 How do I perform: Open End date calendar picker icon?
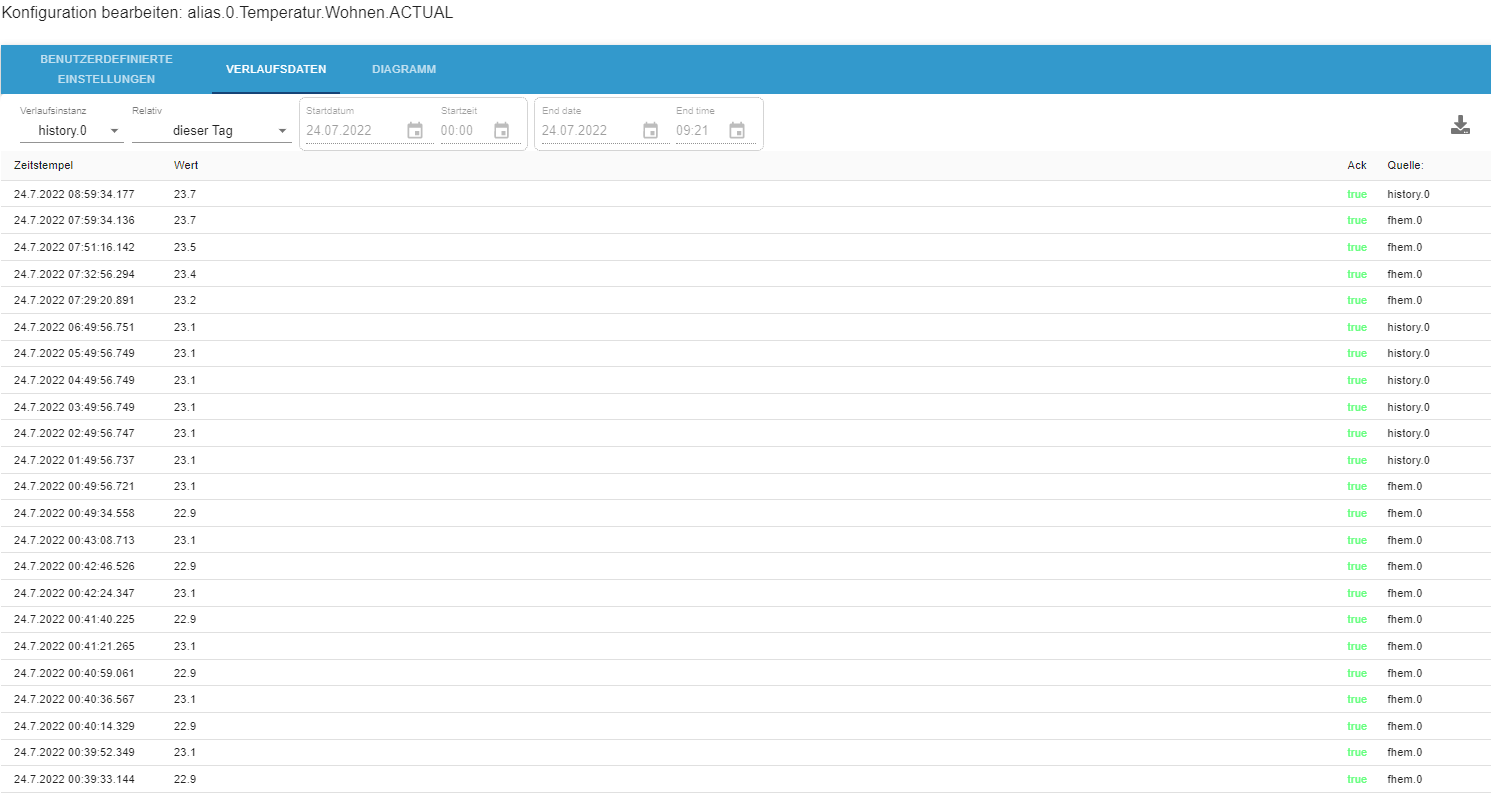pos(650,130)
